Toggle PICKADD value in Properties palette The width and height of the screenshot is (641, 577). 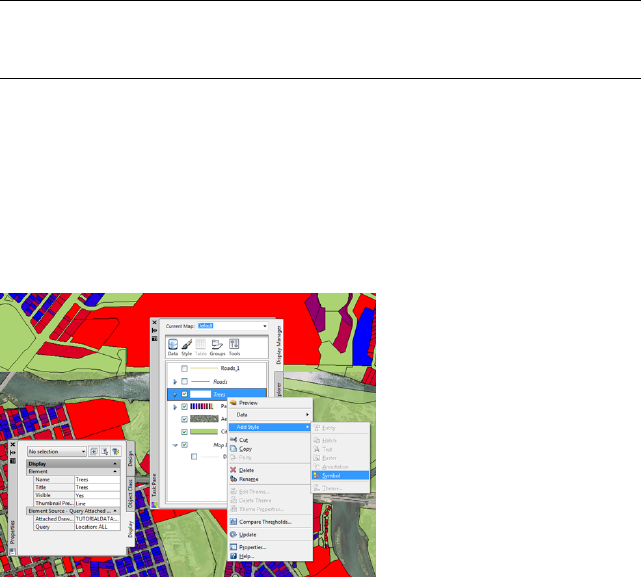coord(94,451)
